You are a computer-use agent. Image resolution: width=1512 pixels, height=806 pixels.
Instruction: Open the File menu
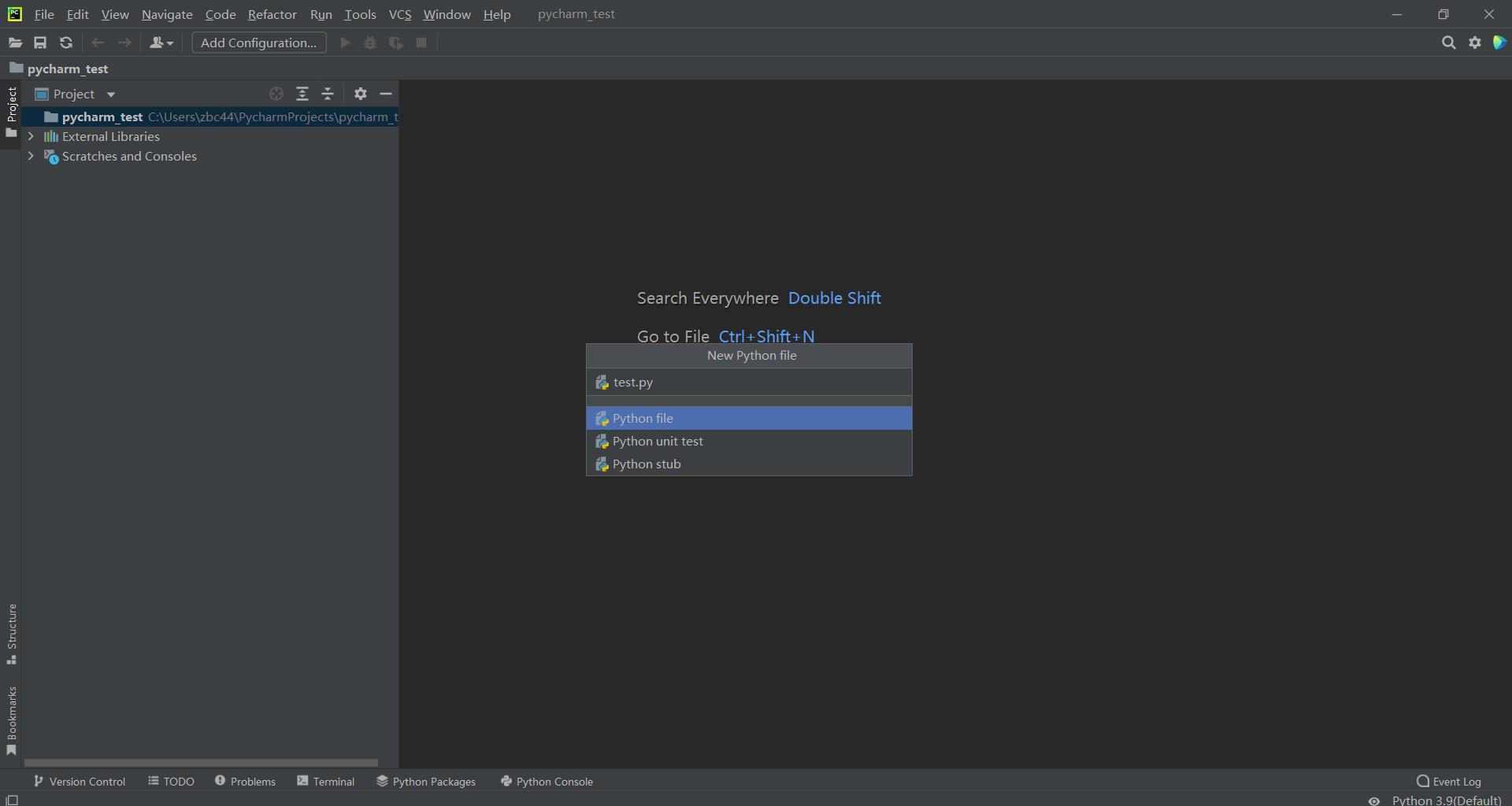point(44,14)
